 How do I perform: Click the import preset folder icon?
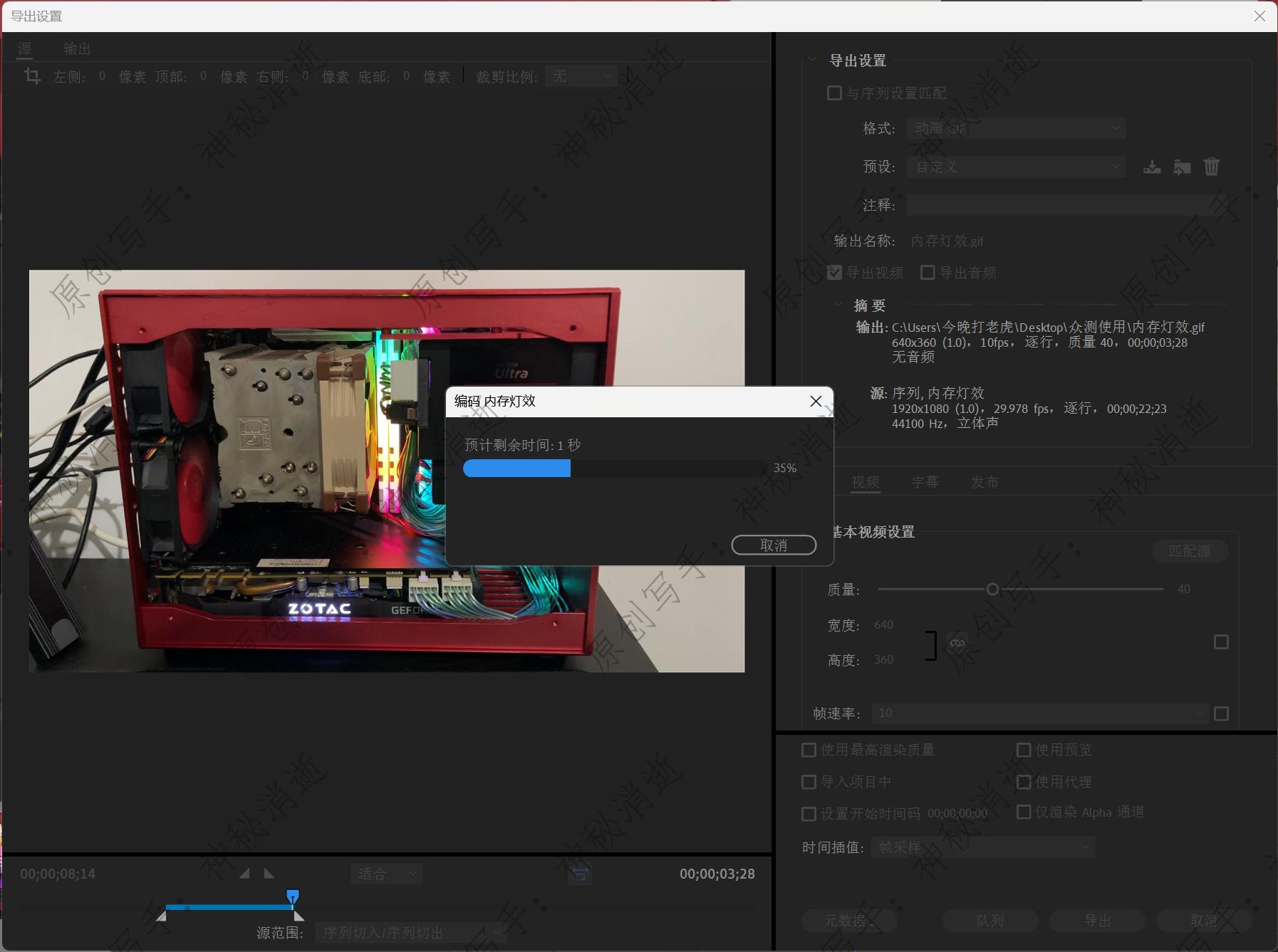point(1182,167)
